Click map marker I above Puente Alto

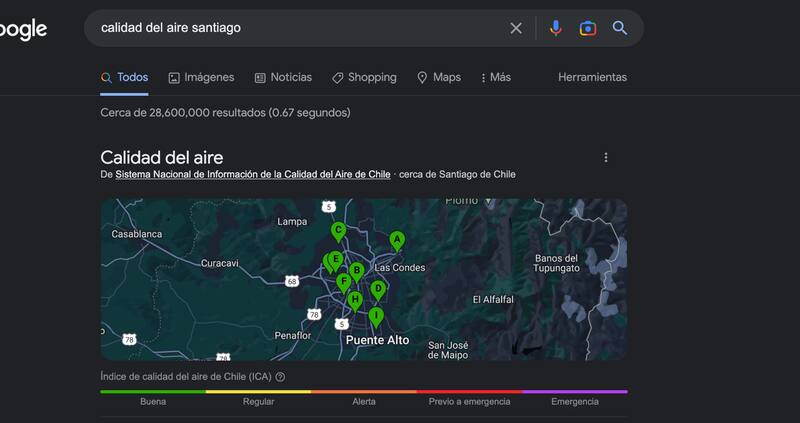376,316
